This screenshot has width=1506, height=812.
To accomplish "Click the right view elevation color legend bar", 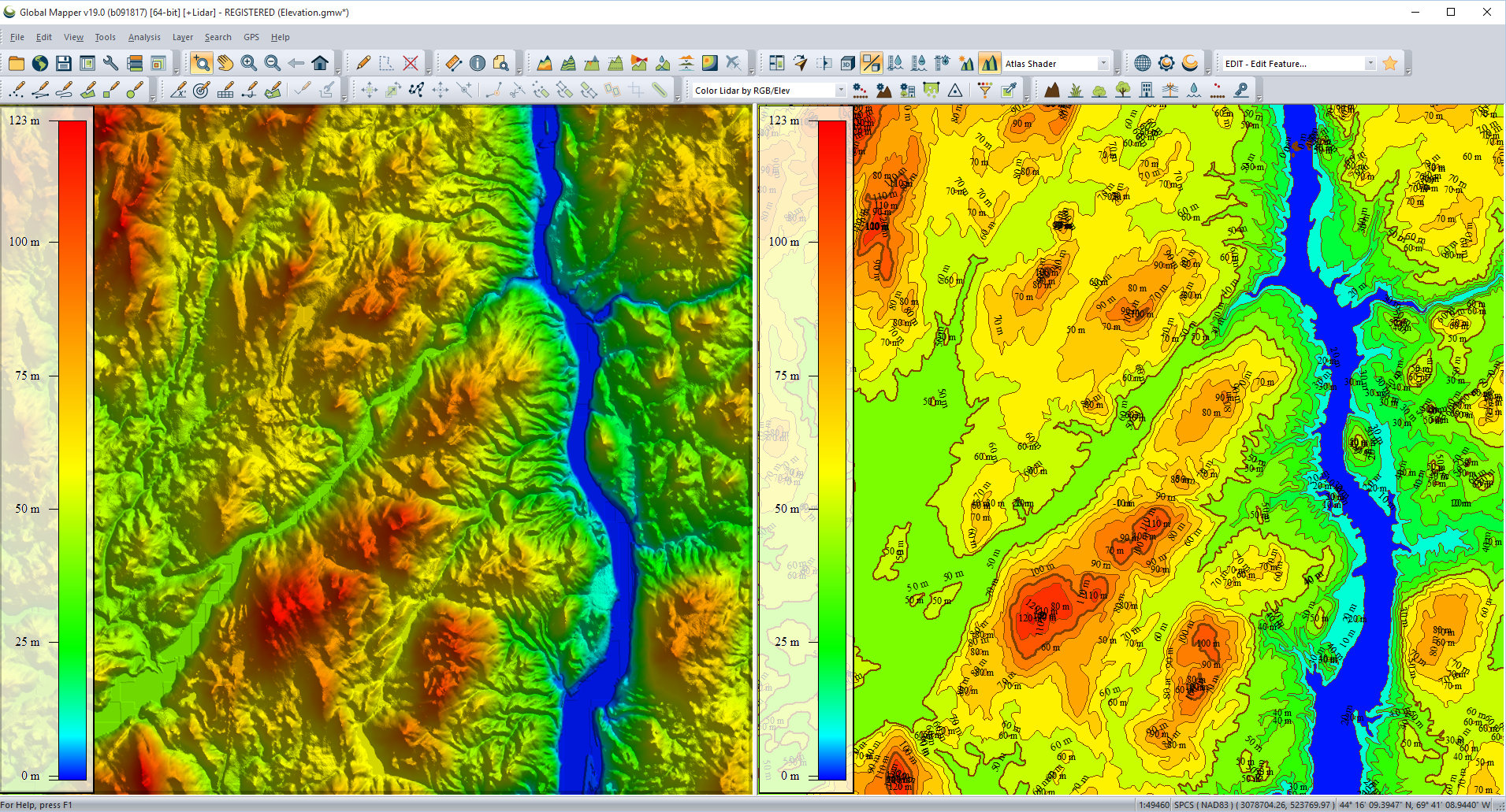I will point(832,449).
